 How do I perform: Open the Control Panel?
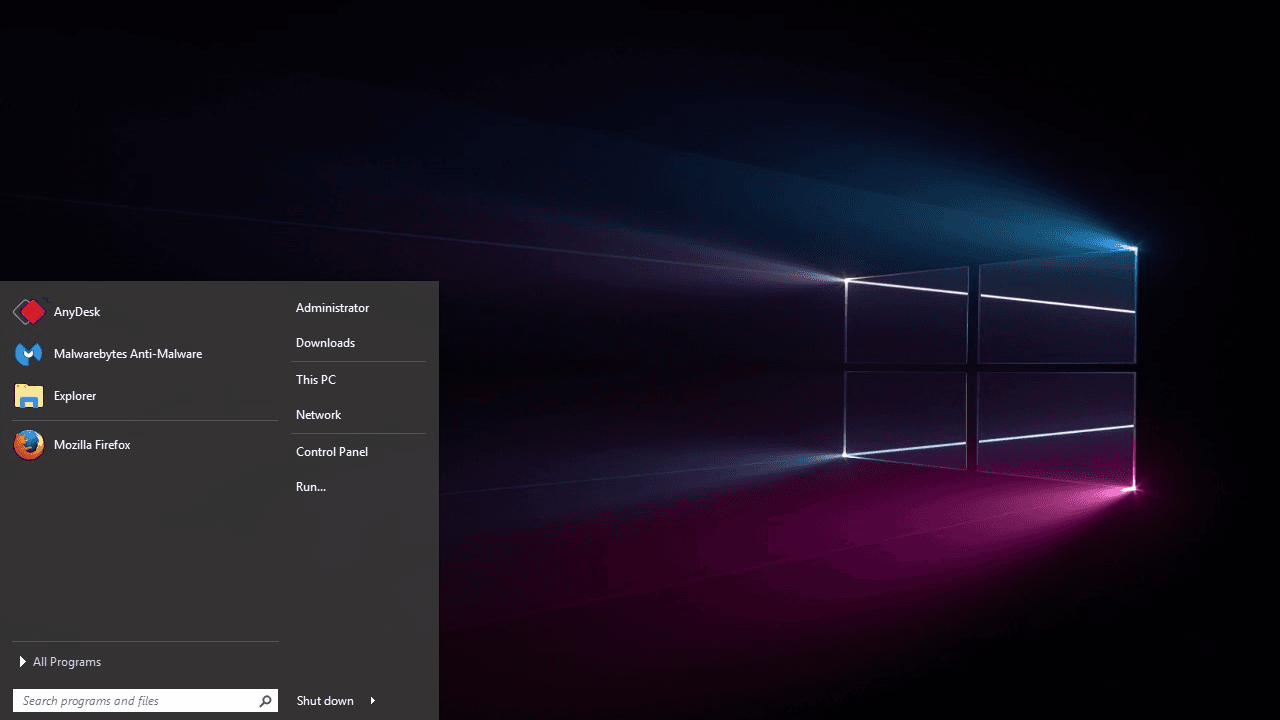coord(332,451)
